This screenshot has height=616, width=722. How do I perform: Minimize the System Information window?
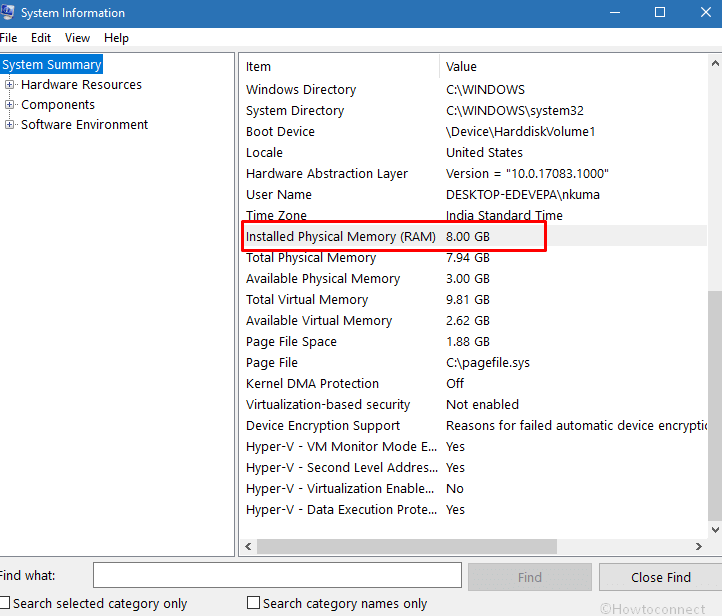615,12
